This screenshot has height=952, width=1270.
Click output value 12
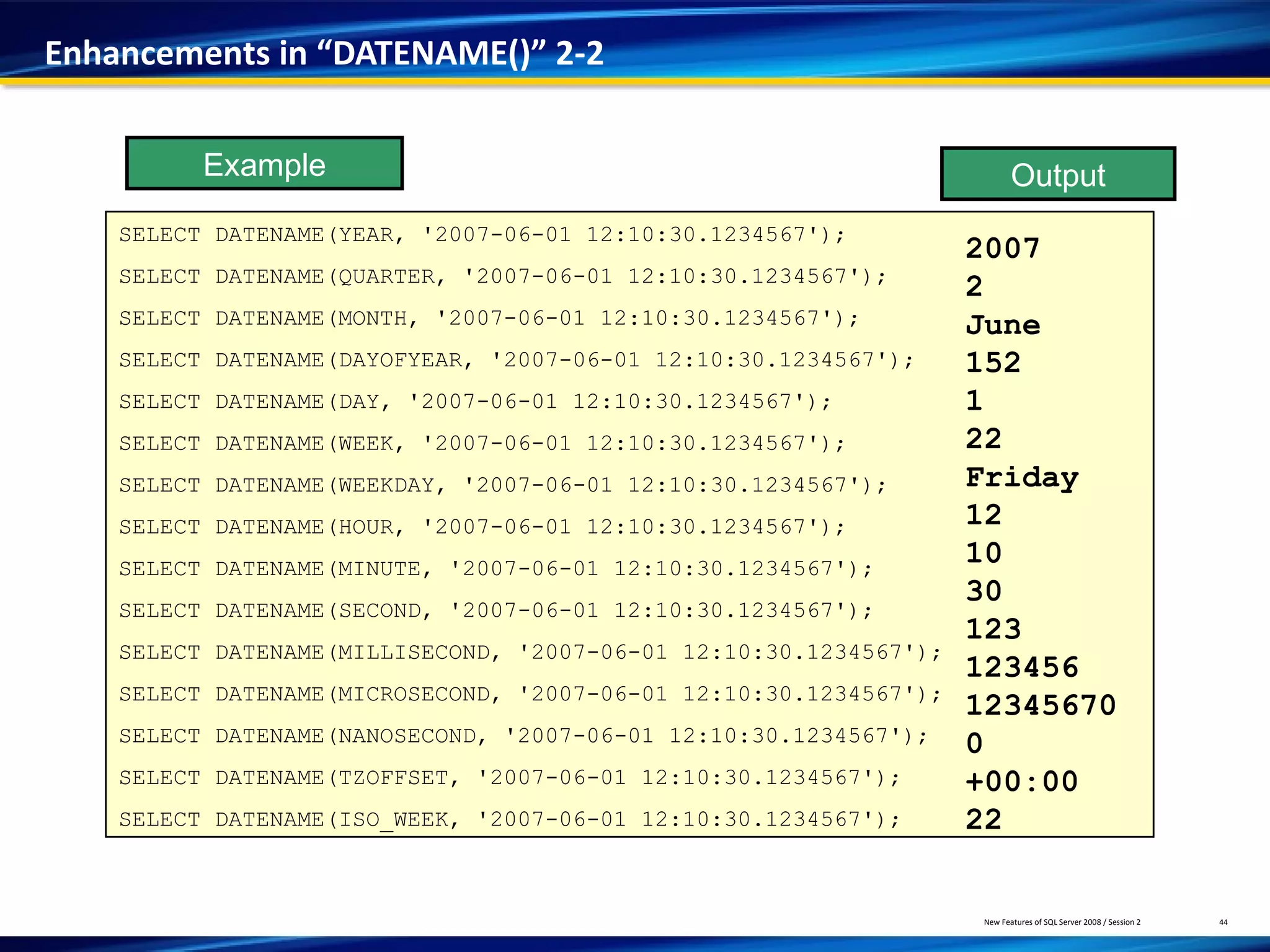coord(984,515)
